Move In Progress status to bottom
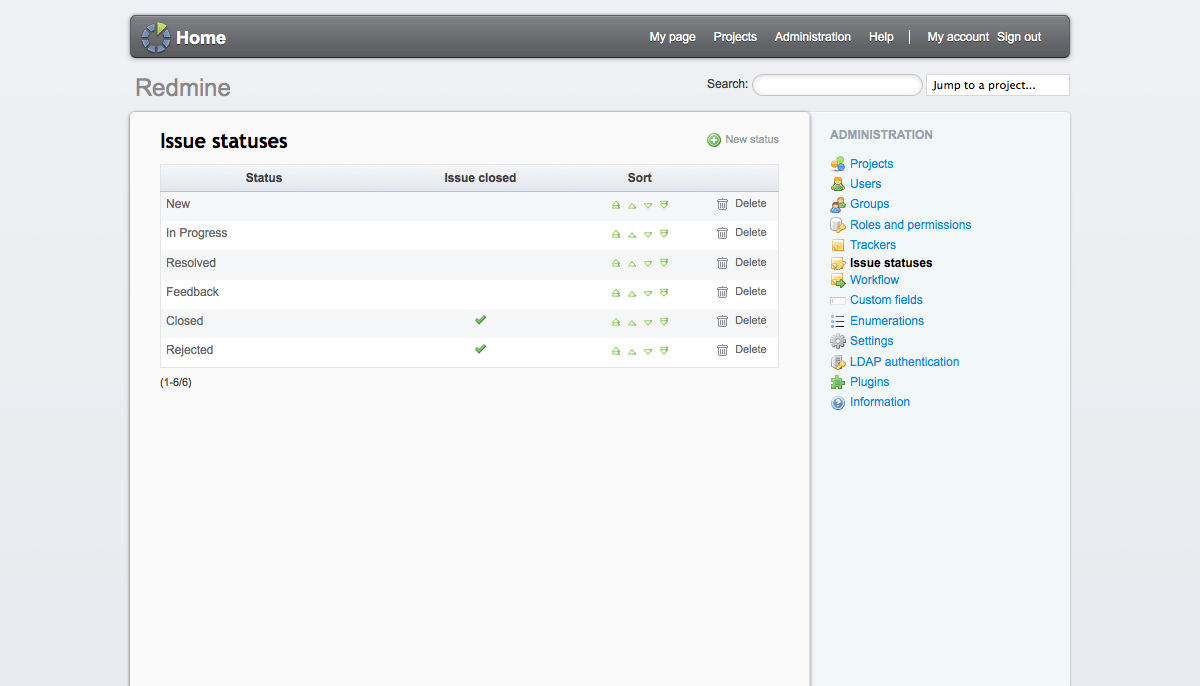Image resolution: width=1200 pixels, height=686 pixels. tap(664, 234)
